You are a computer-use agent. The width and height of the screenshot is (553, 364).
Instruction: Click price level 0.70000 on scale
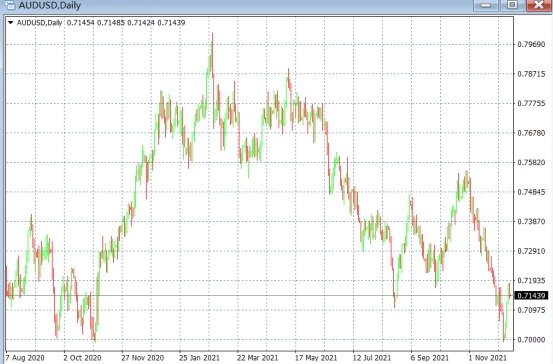531,340
